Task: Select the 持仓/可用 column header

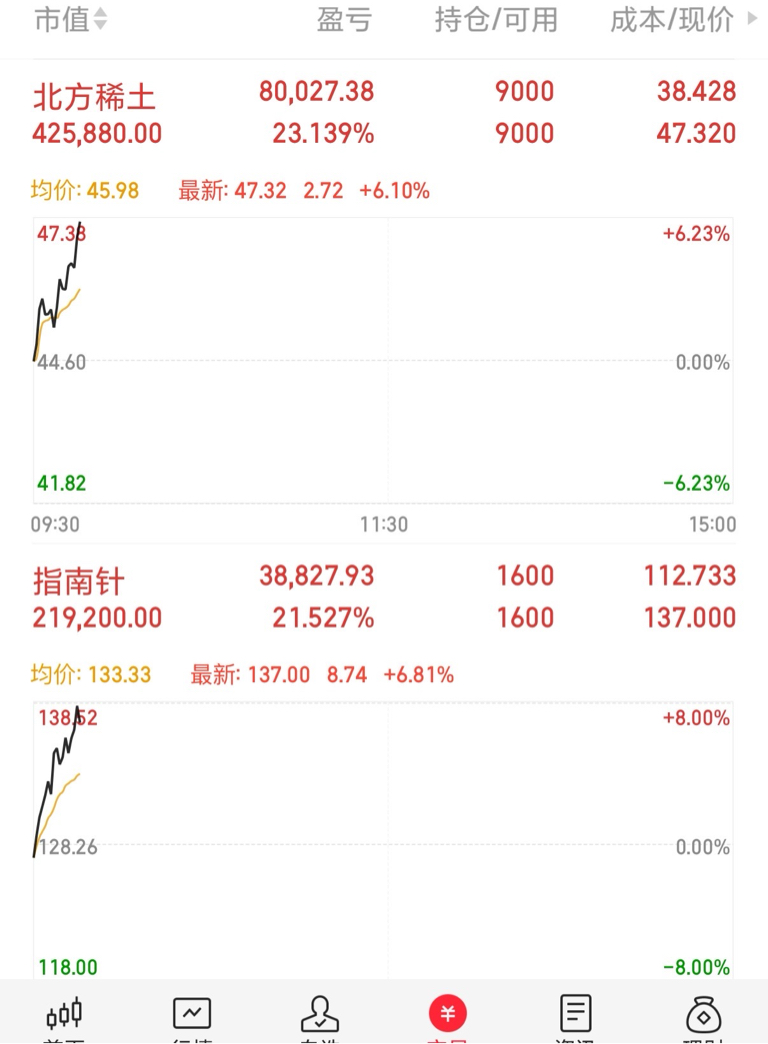Action: tap(496, 19)
